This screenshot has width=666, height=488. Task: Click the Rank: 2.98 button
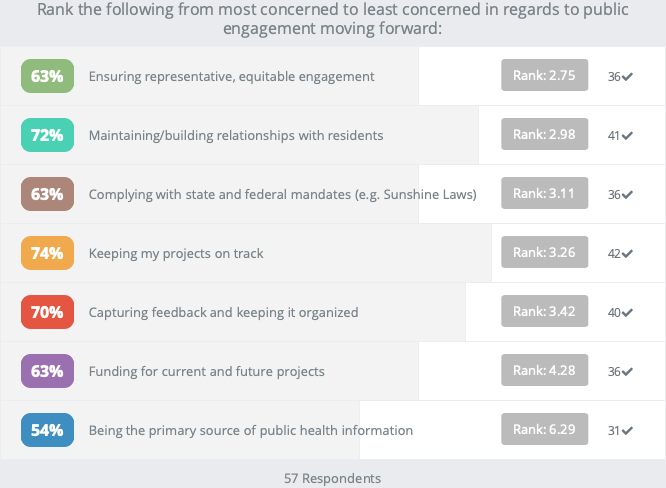point(544,135)
